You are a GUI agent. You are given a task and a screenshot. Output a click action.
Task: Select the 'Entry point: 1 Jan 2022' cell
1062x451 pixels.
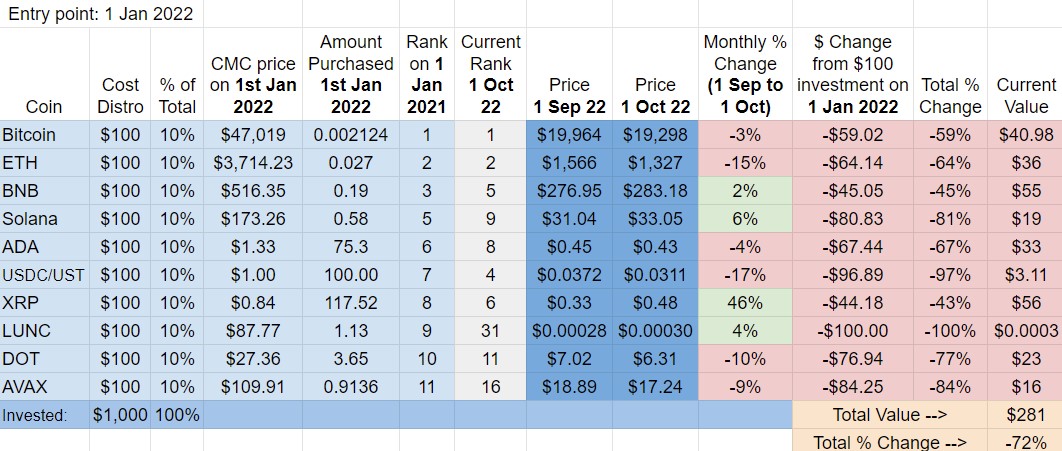(102, 14)
